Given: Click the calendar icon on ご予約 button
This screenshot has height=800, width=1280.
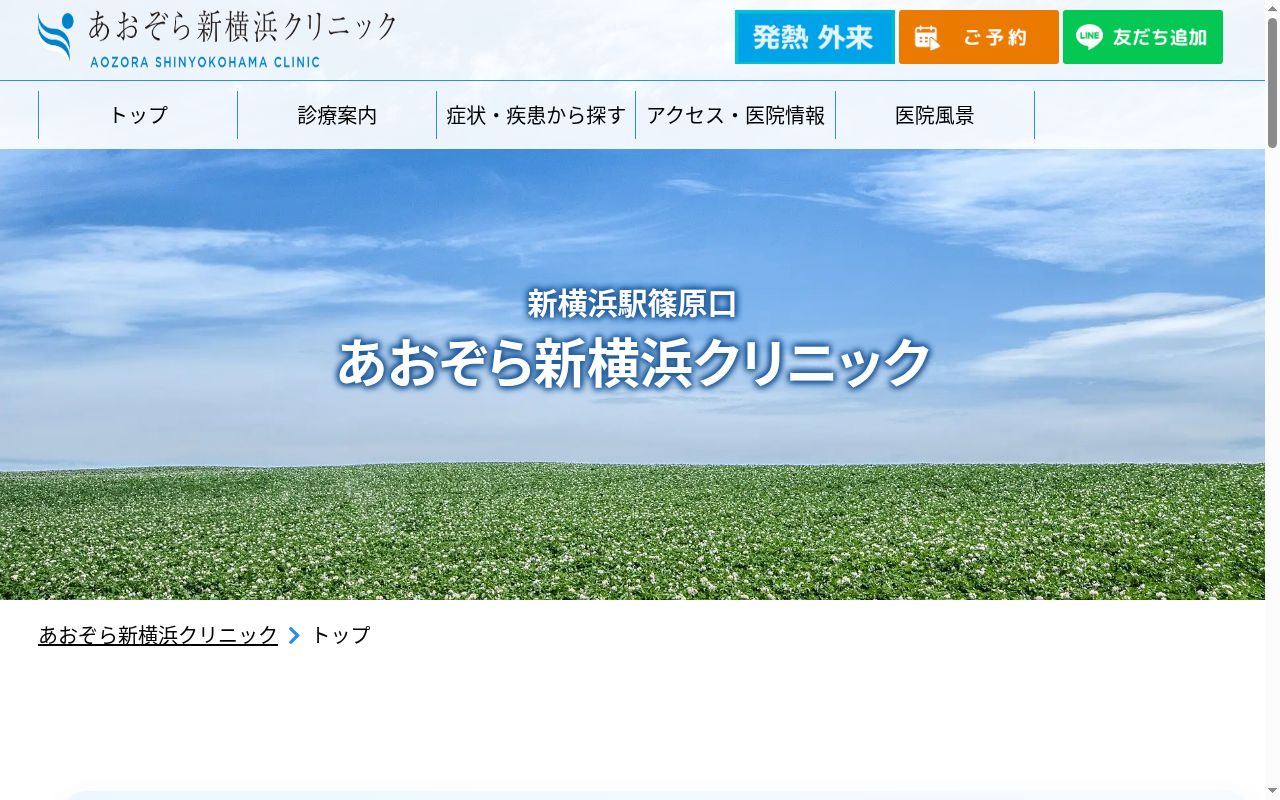Looking at the screenshot, I should pos(927,38).
